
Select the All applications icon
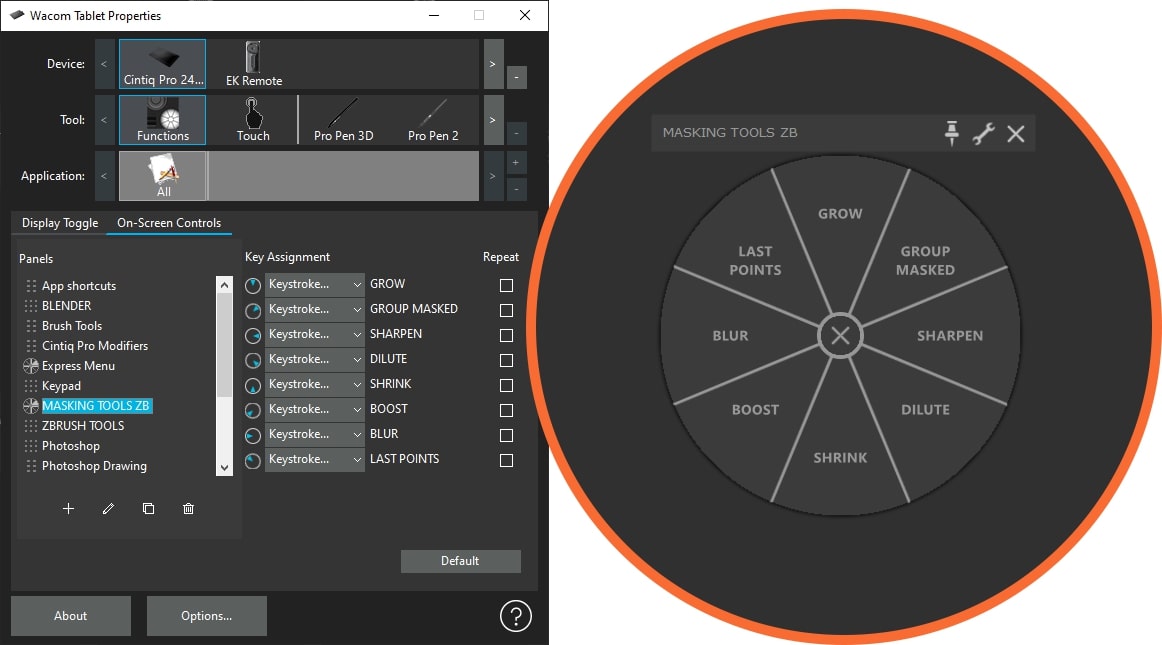tap(163, 176)
